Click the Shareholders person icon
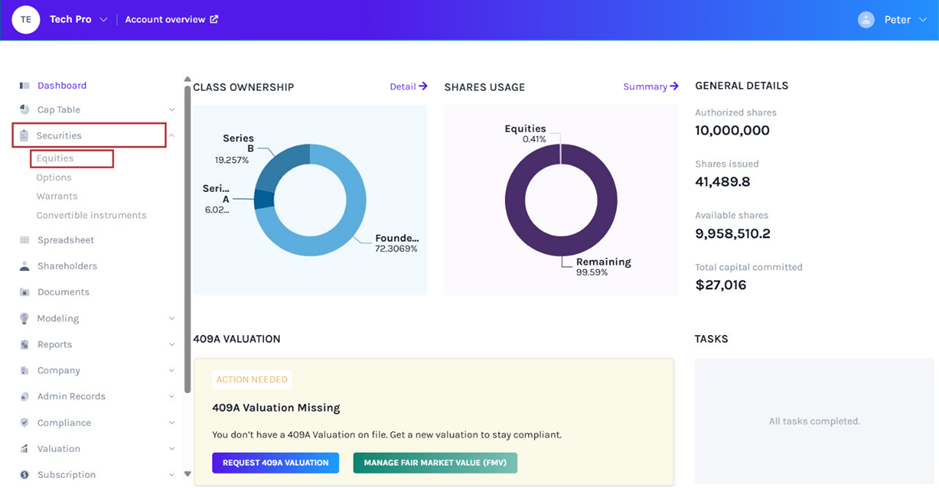The height and width of the screenshot is (488, 939). pos(25,267)
